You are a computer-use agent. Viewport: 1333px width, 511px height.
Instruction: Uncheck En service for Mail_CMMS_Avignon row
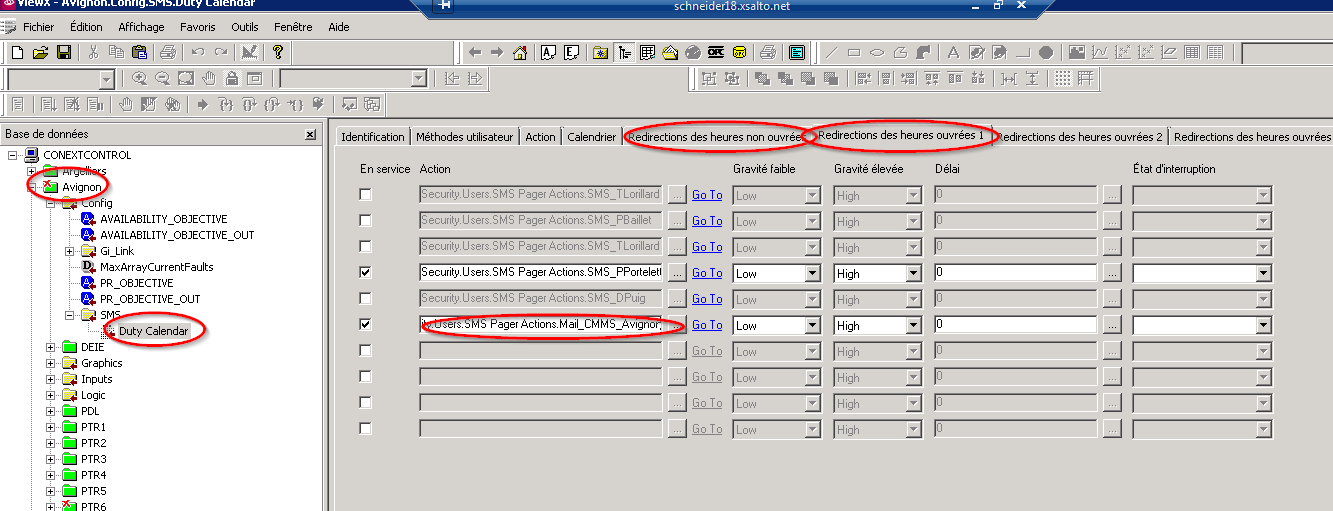tap(365, 324)
